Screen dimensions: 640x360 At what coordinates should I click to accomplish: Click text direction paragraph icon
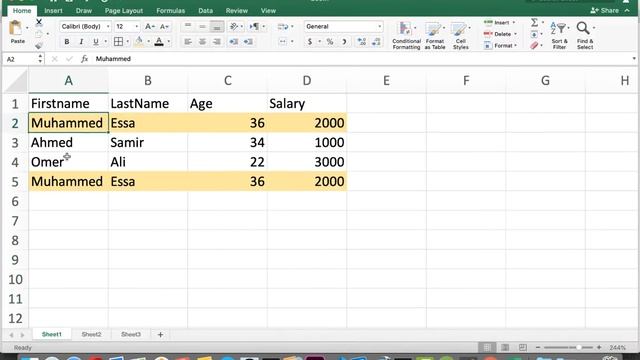point(254,27)
